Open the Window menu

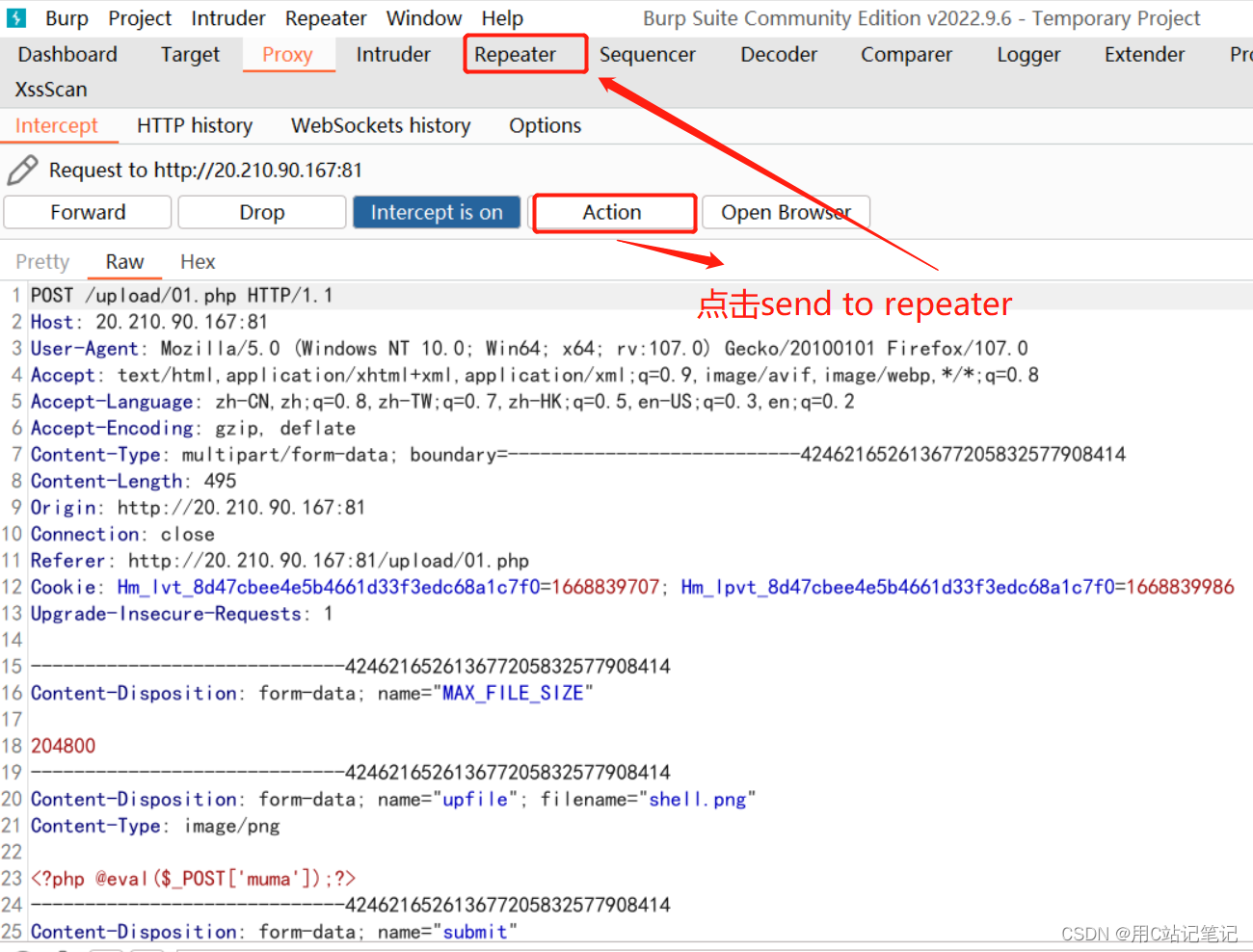[424, 18]
